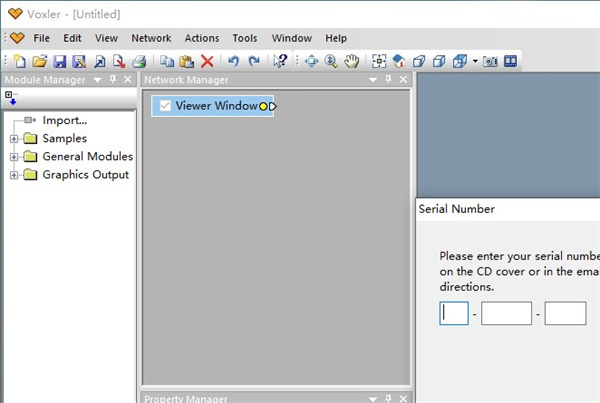Screen dimensions: 600x403
Task: Open the Module Manager panel dropdown arrow
Action: 97,80
